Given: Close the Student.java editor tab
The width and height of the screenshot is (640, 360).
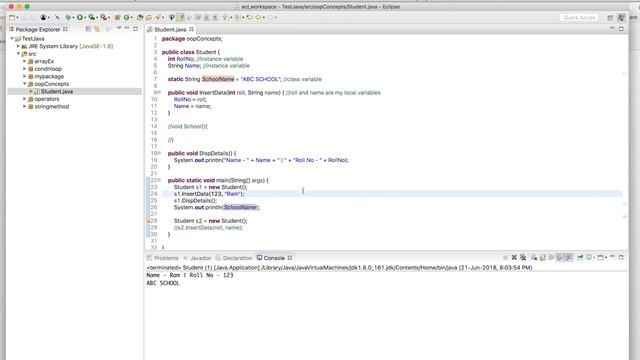Looking at the screenshot, I should 191,29.
